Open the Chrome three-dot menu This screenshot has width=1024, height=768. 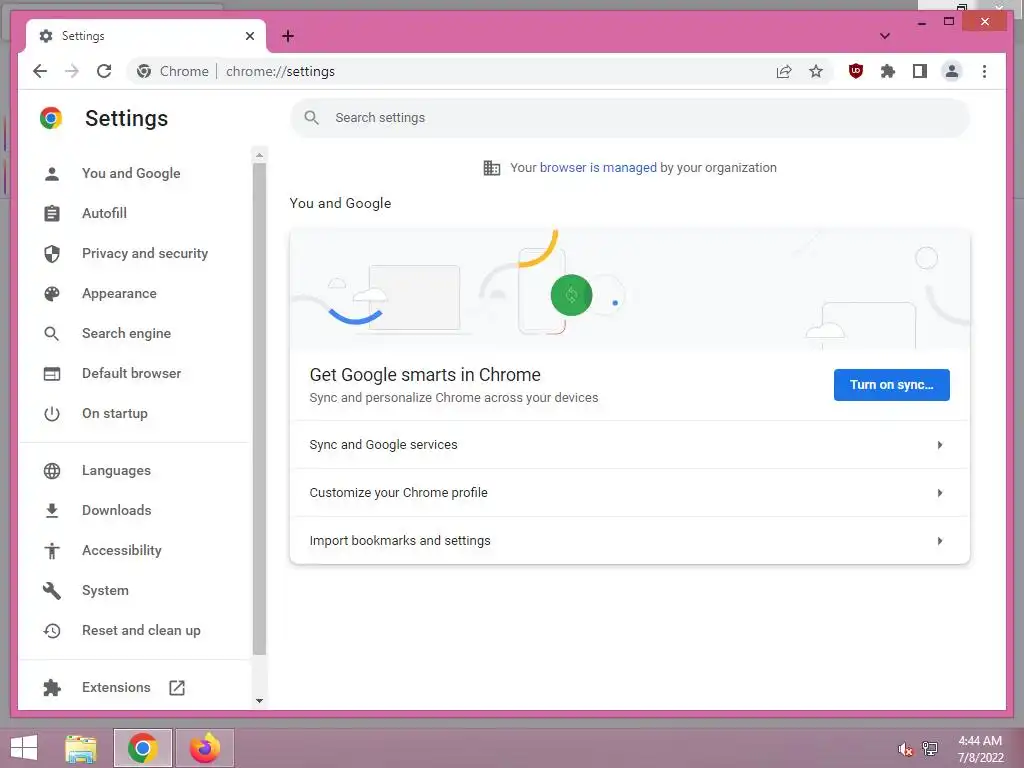(x=984, y=71)
